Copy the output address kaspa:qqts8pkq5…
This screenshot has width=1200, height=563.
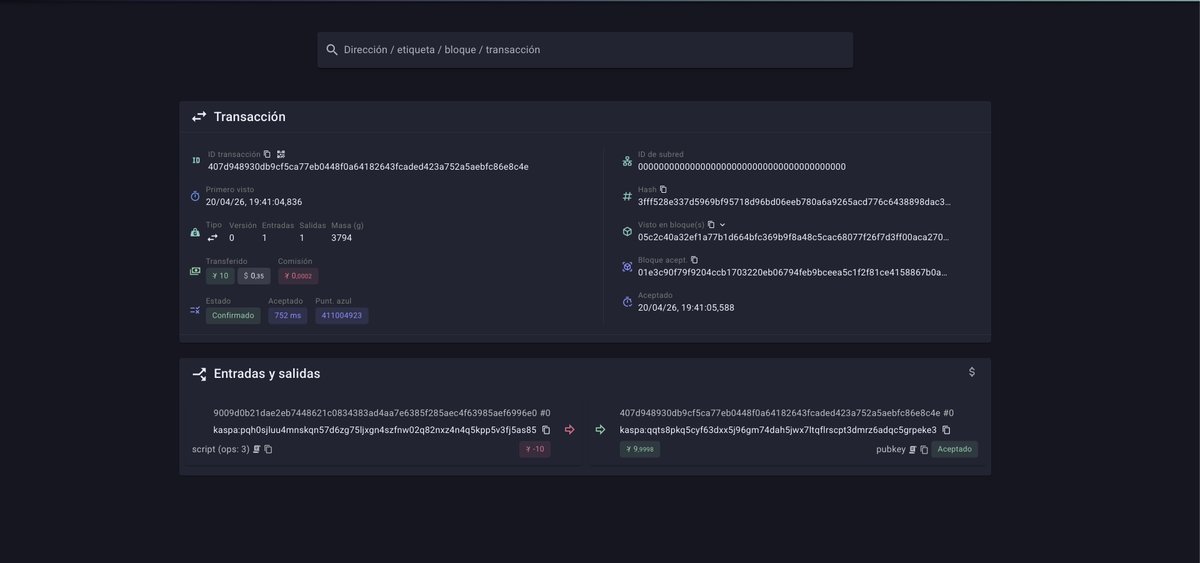tap(946, 430)
